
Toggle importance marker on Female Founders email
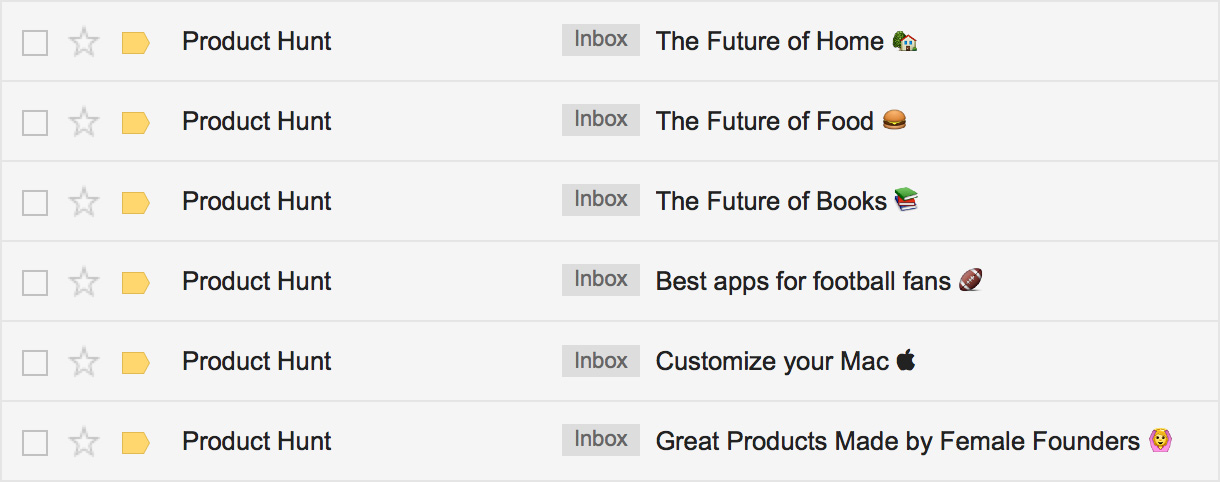click(x=135, y=442)
